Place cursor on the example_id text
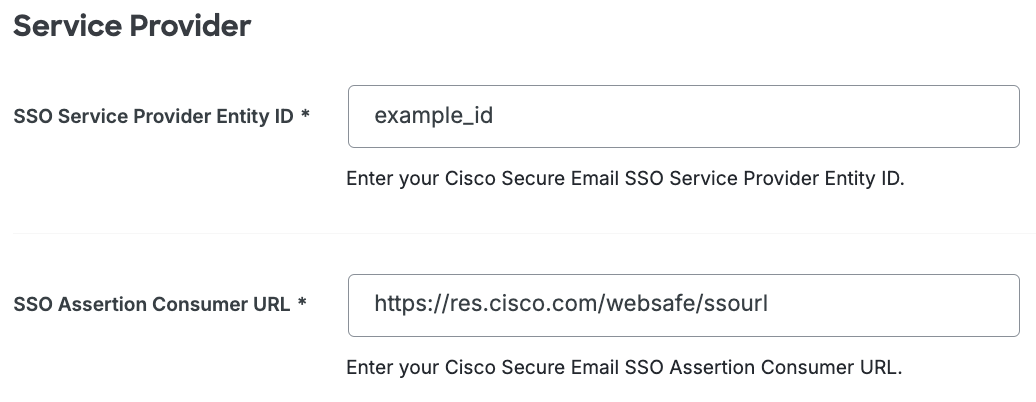 pos(433,116)
